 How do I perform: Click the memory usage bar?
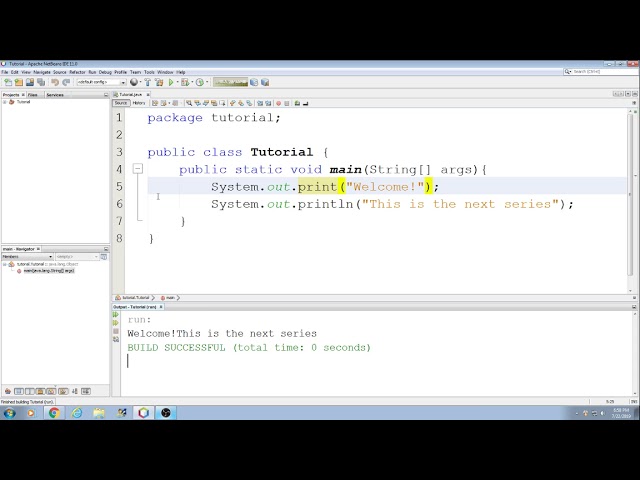point(230,82)
